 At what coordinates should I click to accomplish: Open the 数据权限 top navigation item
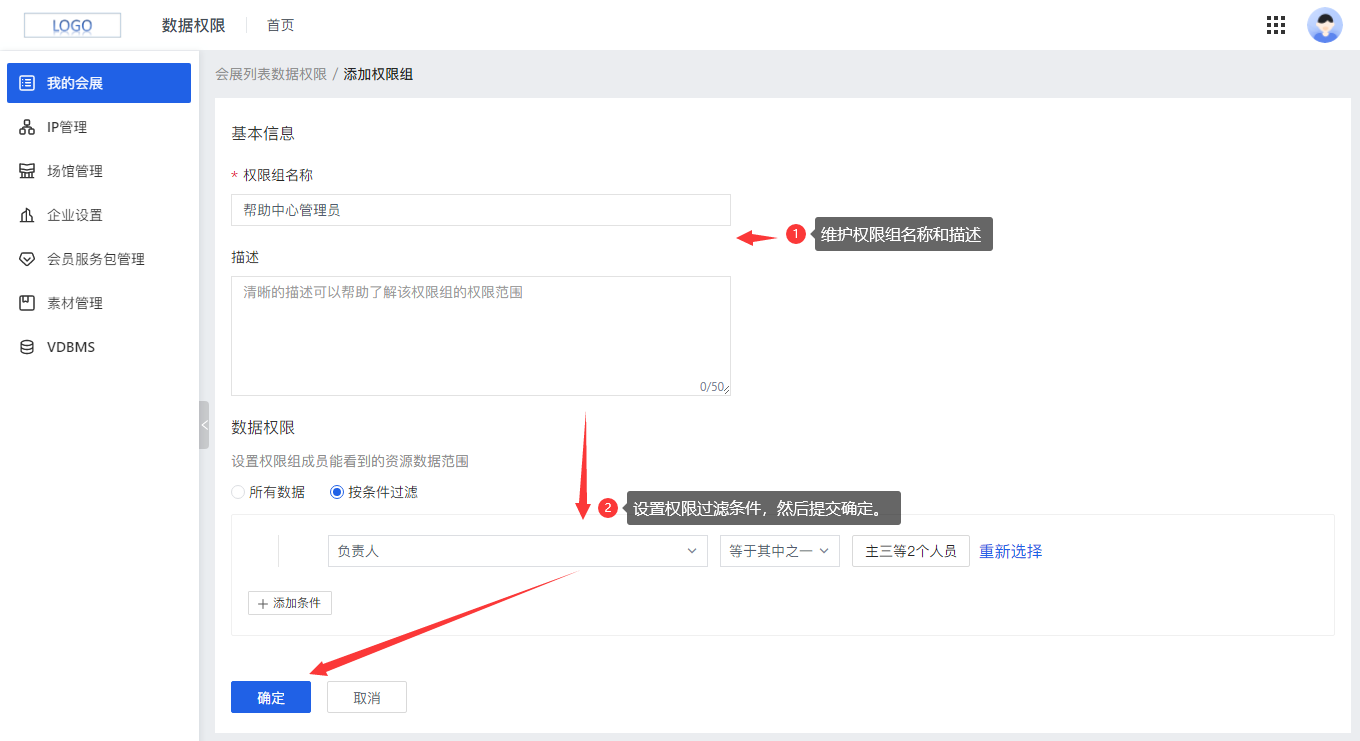click(x=193, y=25)
